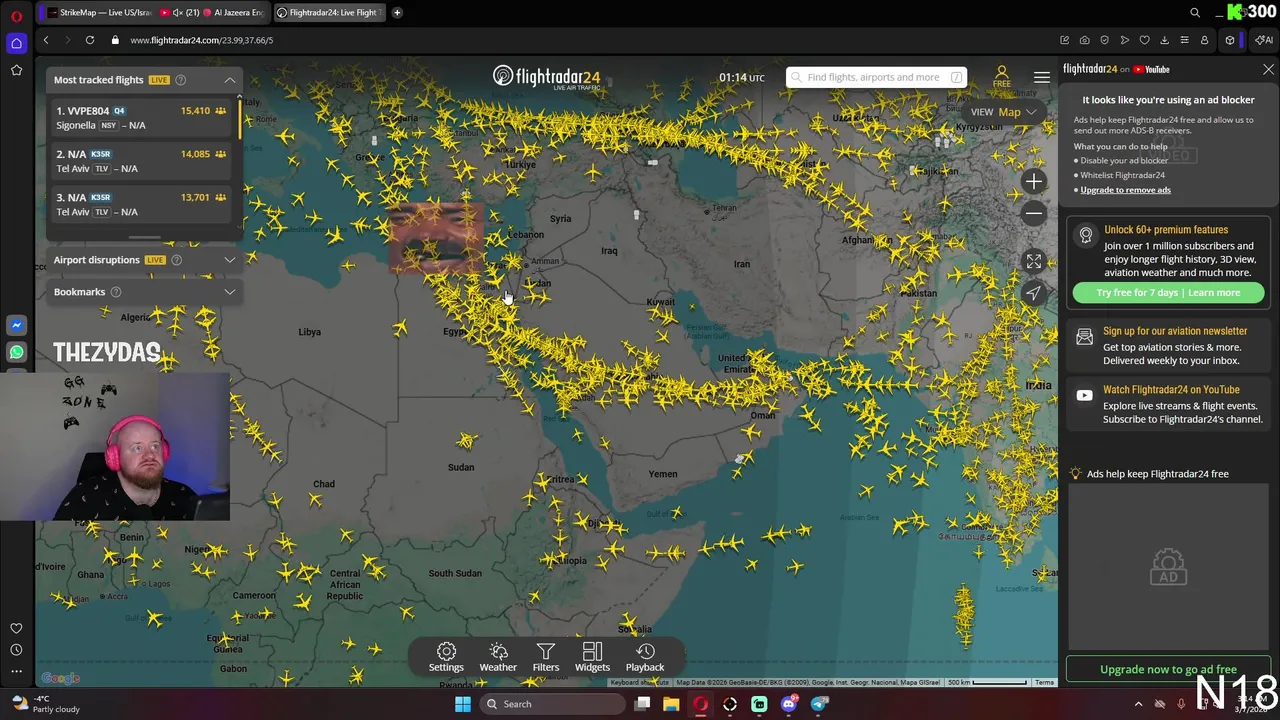Open the Weather layers tool
1280x720 pixels.
[x=498, y=657]
